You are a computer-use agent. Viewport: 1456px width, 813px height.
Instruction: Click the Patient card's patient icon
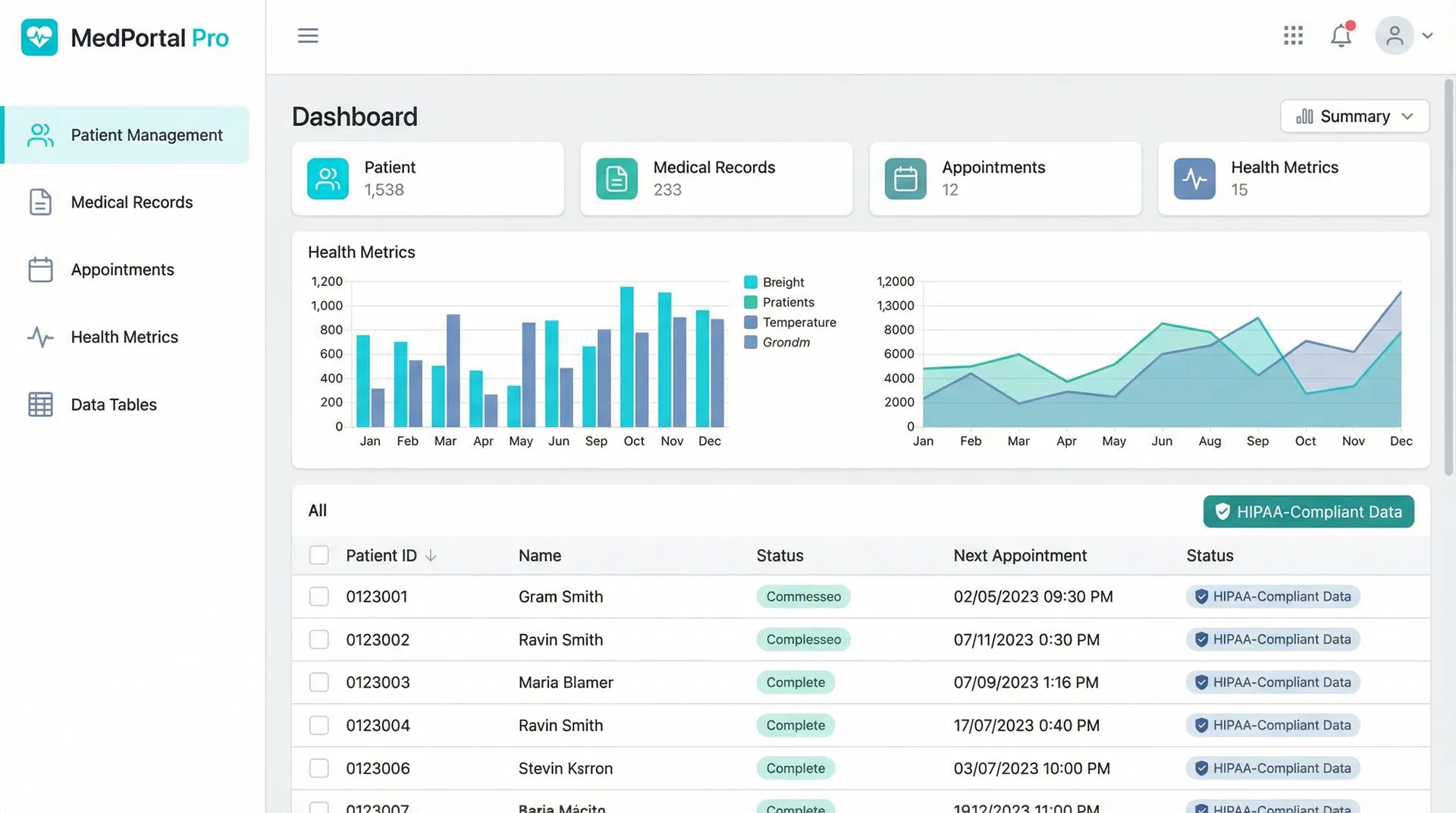pyautogui.click(x=328, y=178)
